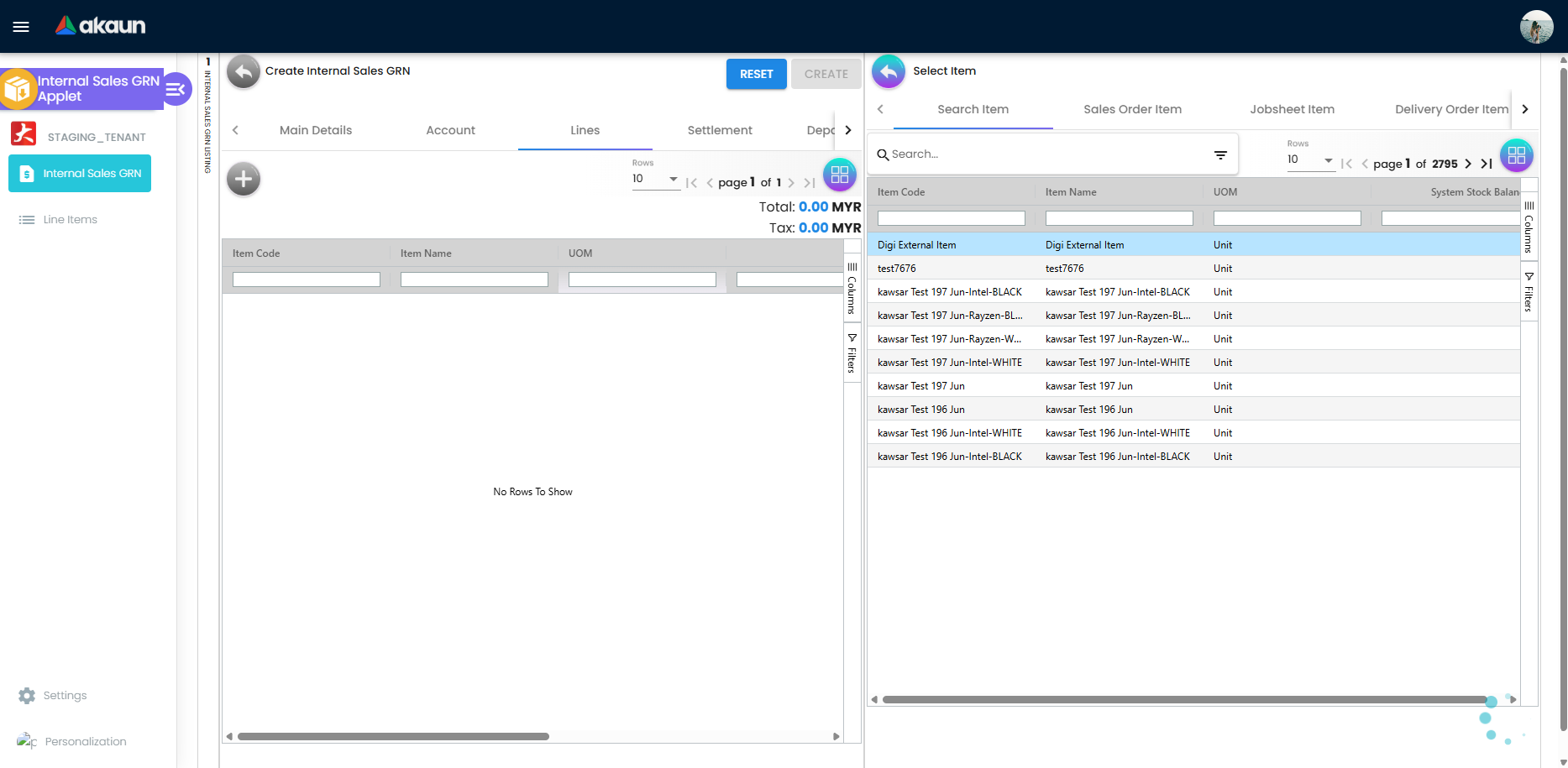Click the Select Item grid horizontal scrollbar

(x=1185, y=699)
